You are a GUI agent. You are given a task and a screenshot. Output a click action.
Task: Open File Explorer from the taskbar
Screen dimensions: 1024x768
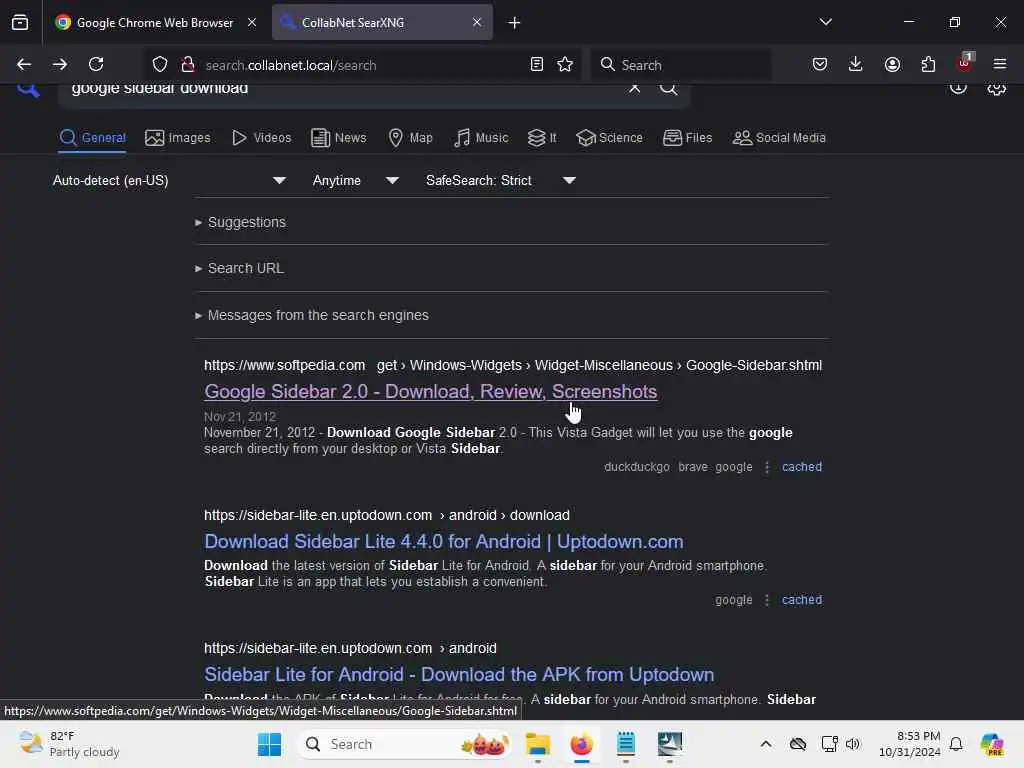[537, 744]
